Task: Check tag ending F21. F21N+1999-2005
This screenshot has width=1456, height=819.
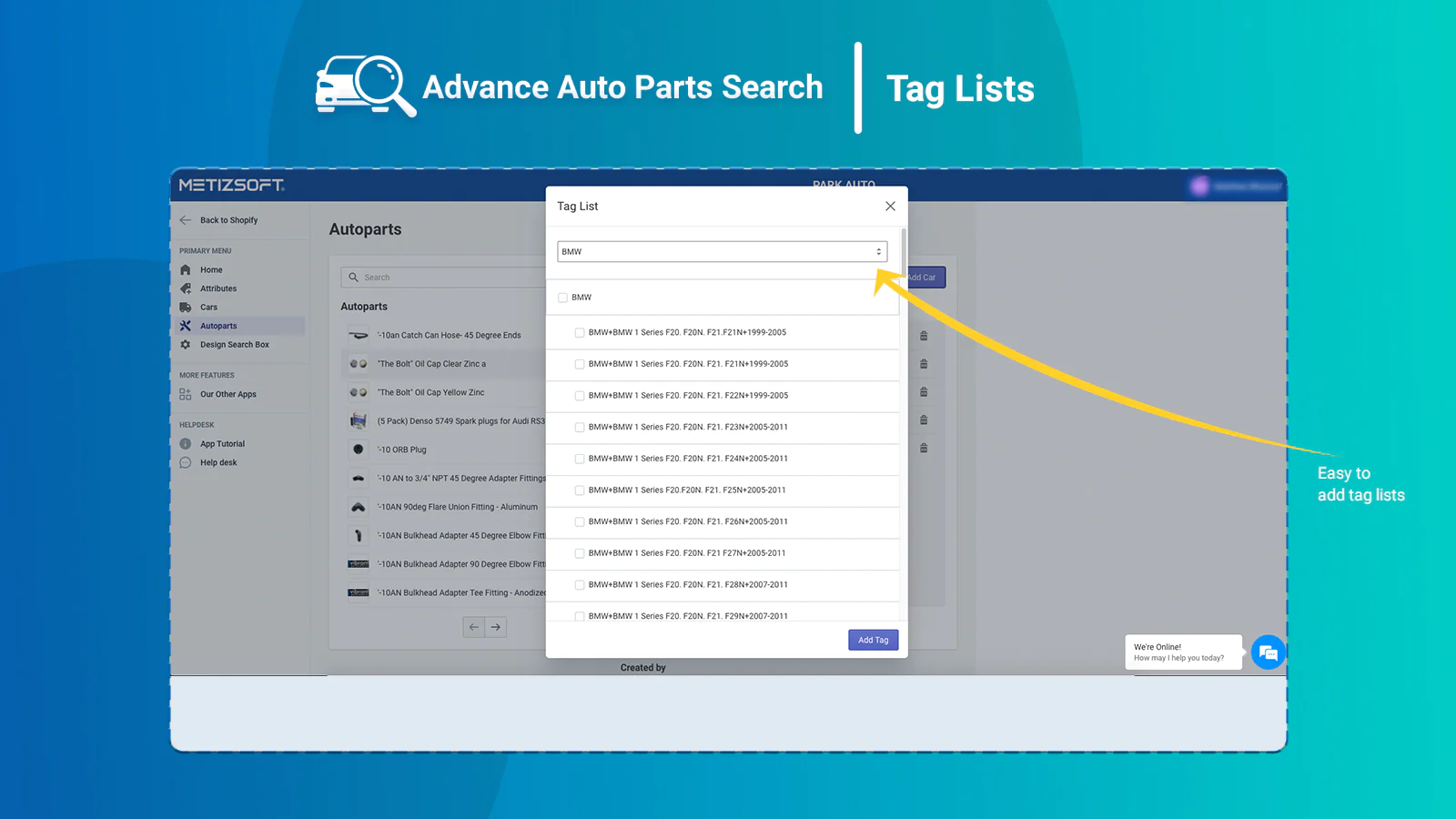Action: [x=580, y=364]
